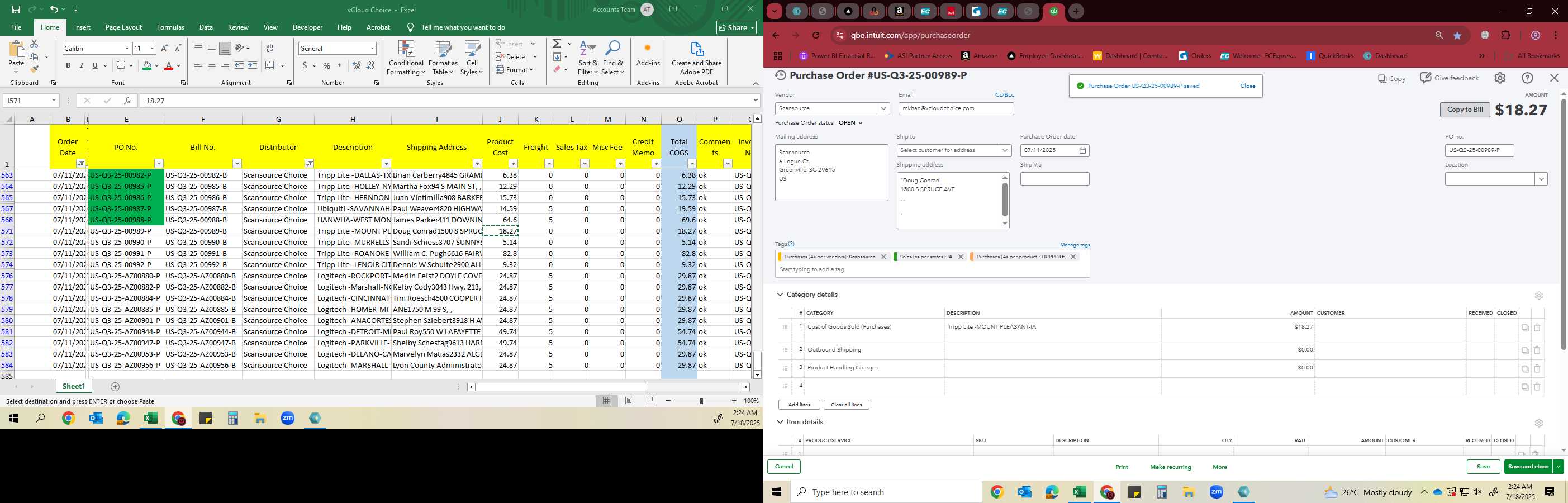This screenshot has height=503, width=1568.
Task: Open Purchase Order status OPEN dropdown
Action: click(850, 123)
